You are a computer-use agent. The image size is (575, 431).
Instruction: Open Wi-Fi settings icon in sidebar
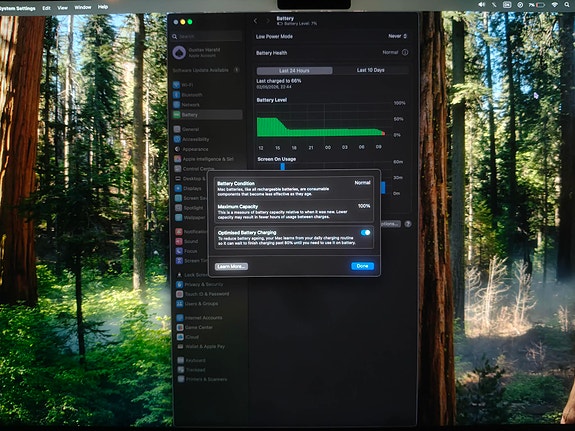[177, 85]
